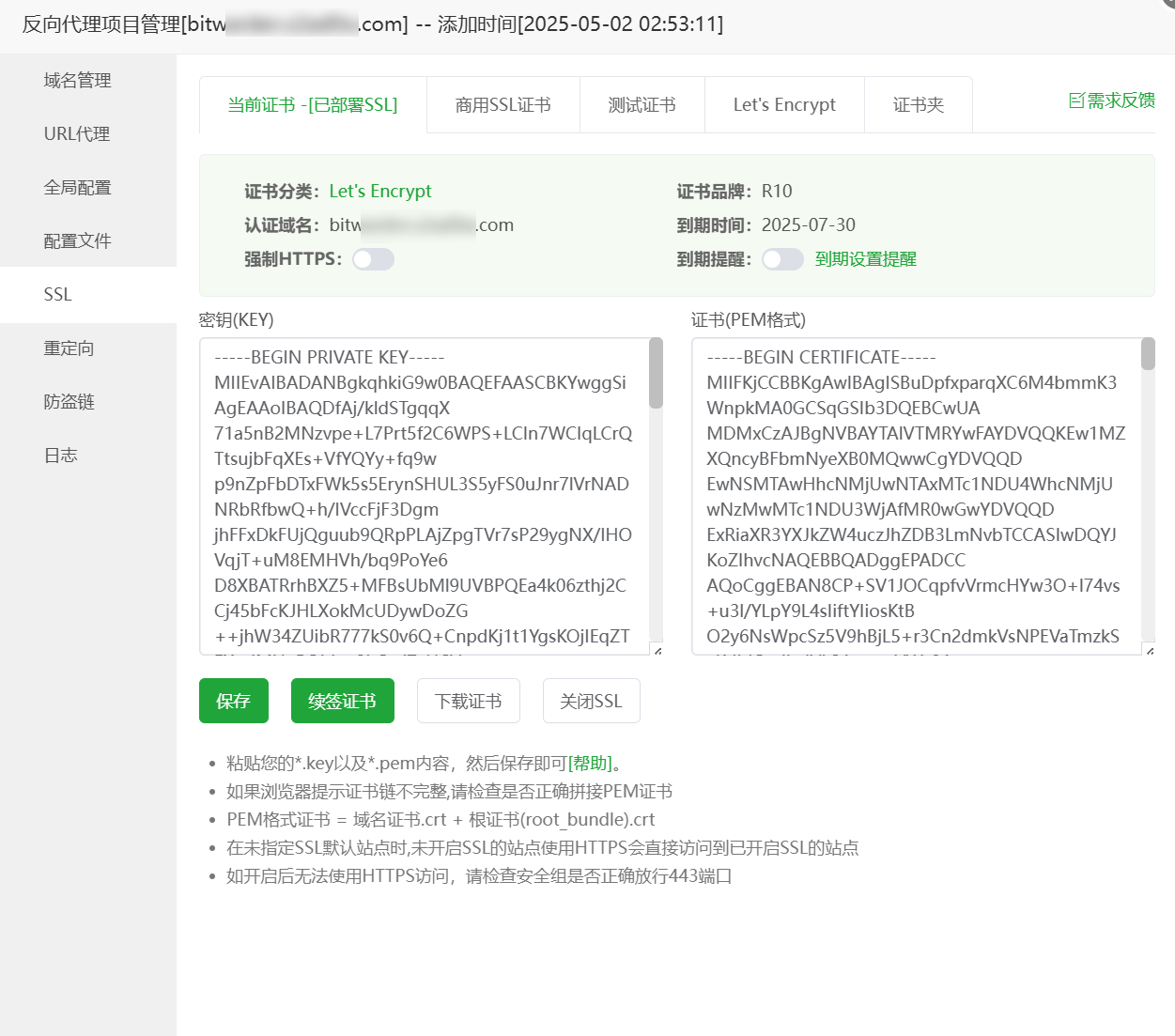Open the 证书夹 tab
This screenshot has height=1036, width=1175.
click(x=918, y=104)
